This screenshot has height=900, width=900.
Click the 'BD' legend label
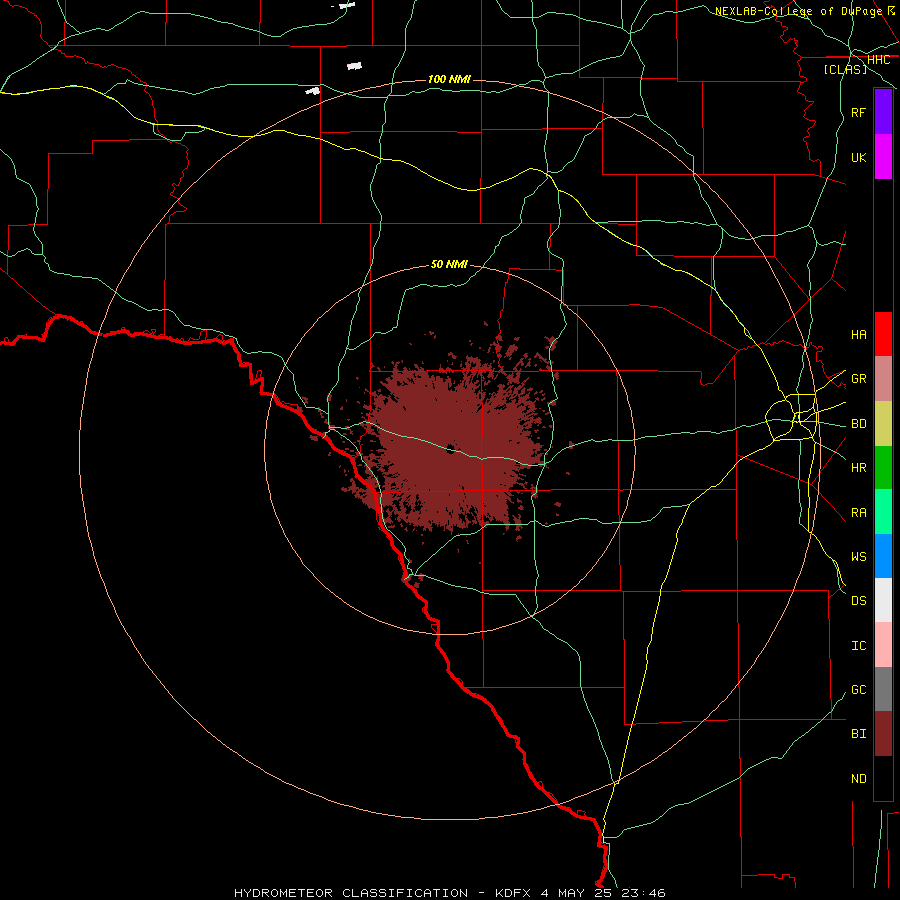858,424
